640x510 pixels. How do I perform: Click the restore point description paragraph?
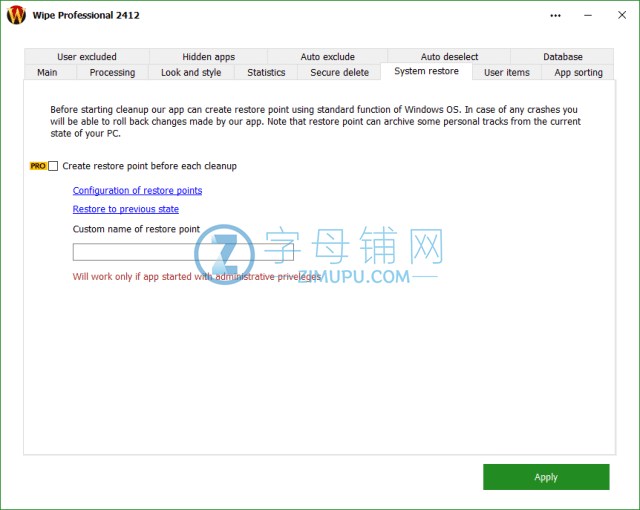point(315,122)
